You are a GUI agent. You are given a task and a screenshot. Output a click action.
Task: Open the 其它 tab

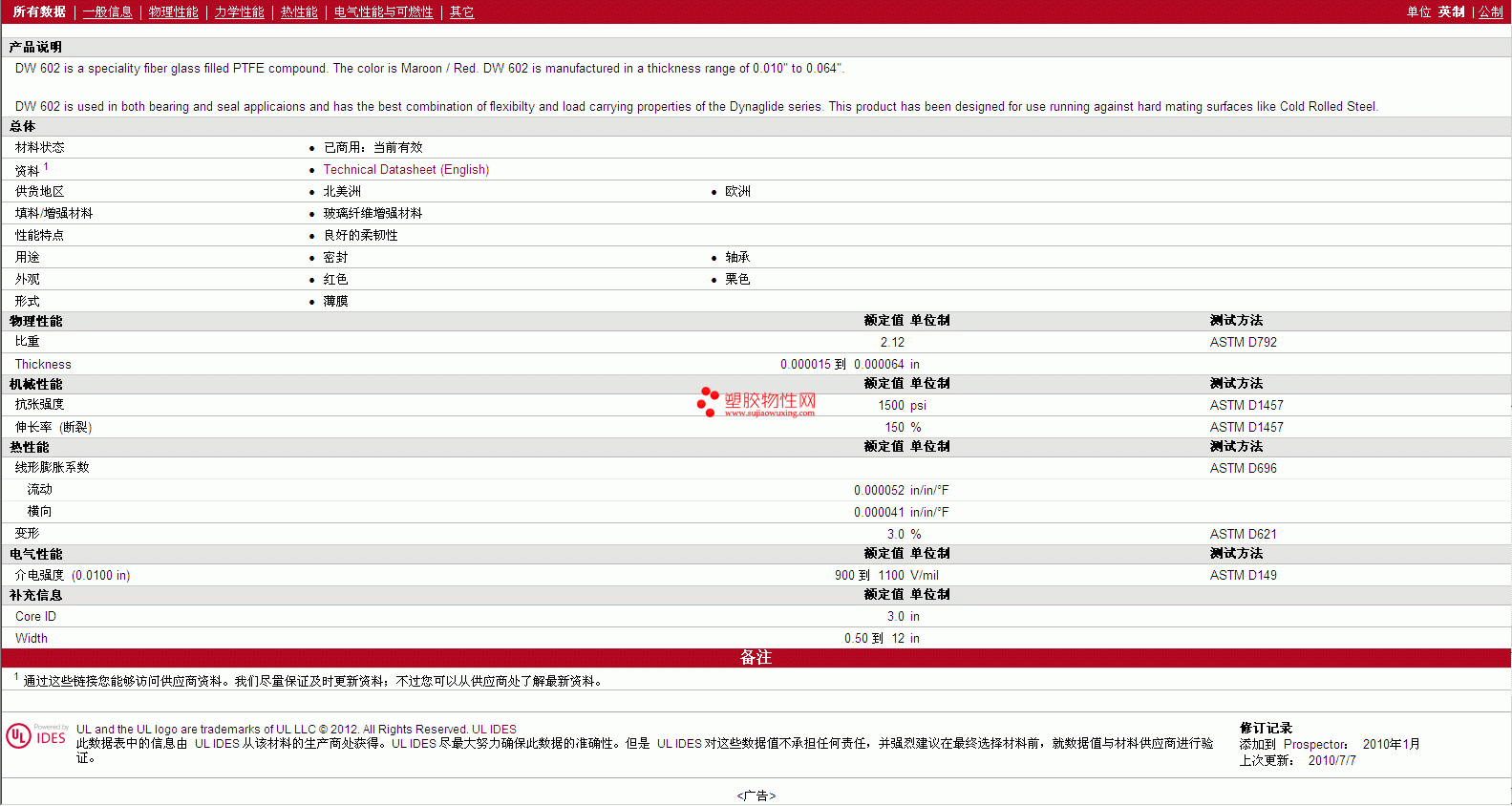coord(462,11)
